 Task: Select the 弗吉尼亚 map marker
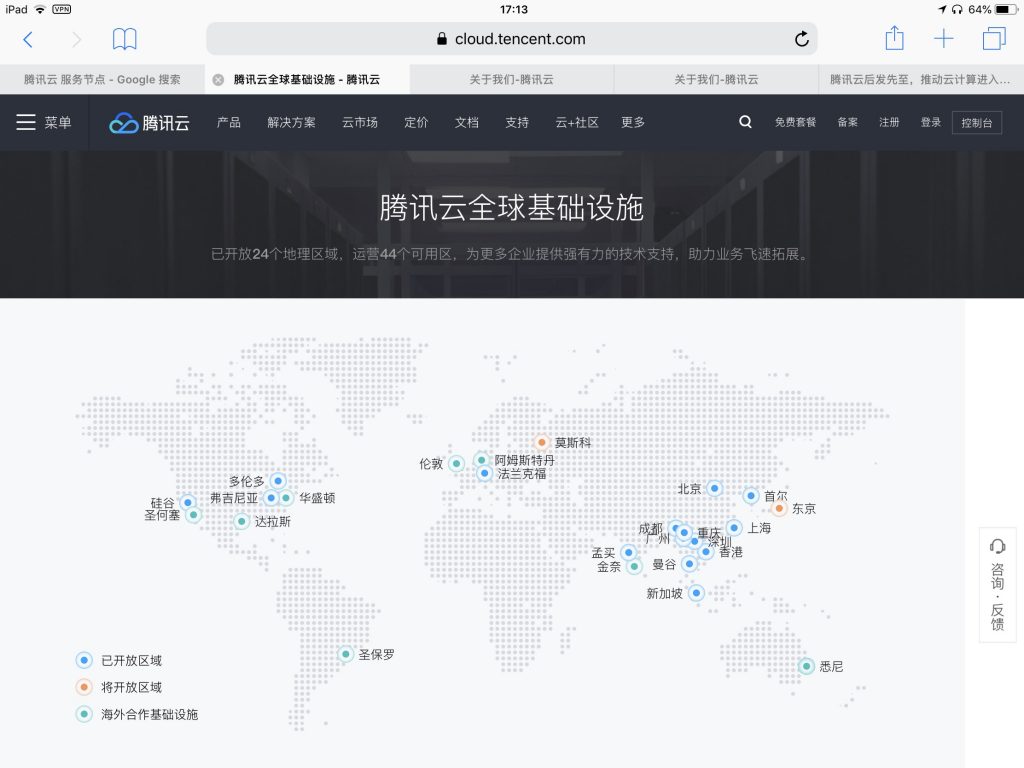[x=271, y=498]
